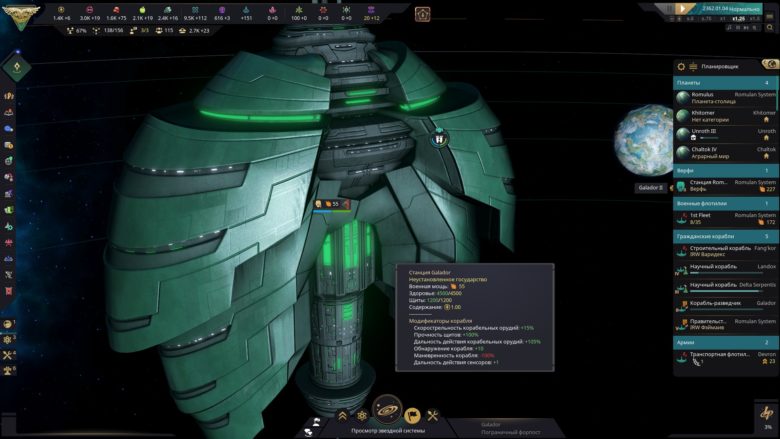780x439 pixels.
Task: Select the 1st Fleet entry
Action: 725,219
